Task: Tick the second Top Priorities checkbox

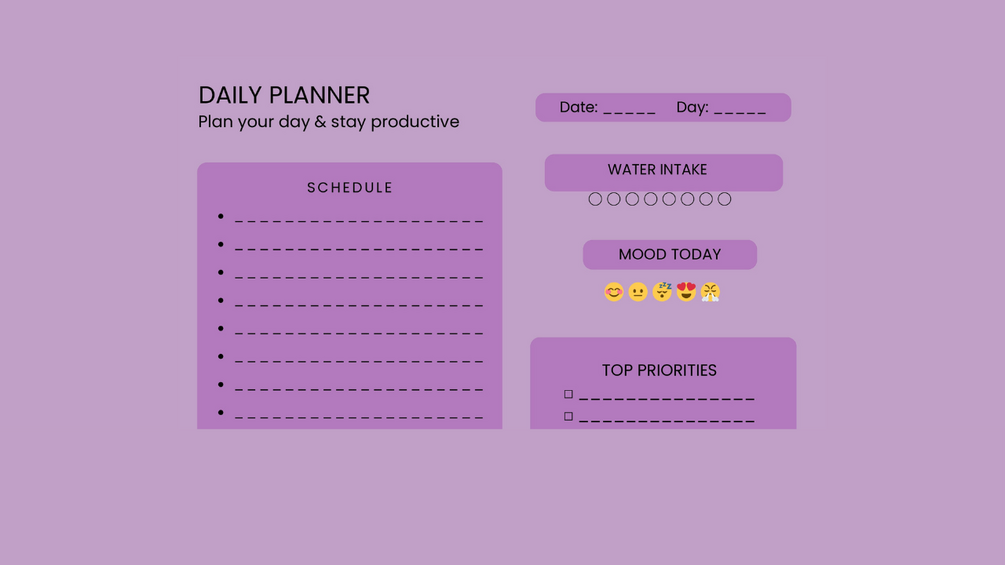Action: (569, 416)
